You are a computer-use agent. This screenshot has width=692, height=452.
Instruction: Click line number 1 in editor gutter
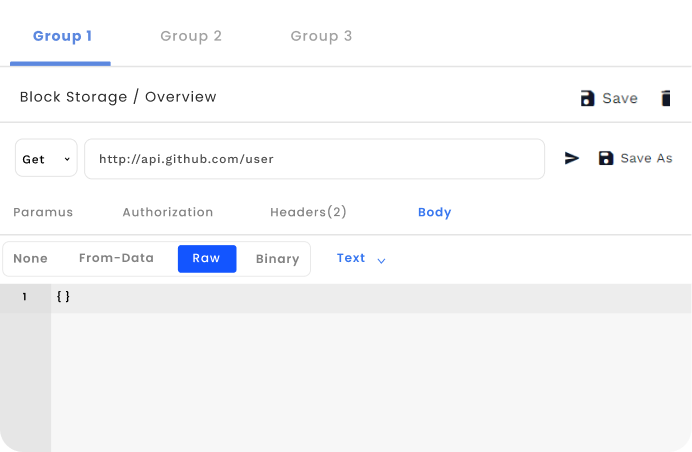coord(25,297)
